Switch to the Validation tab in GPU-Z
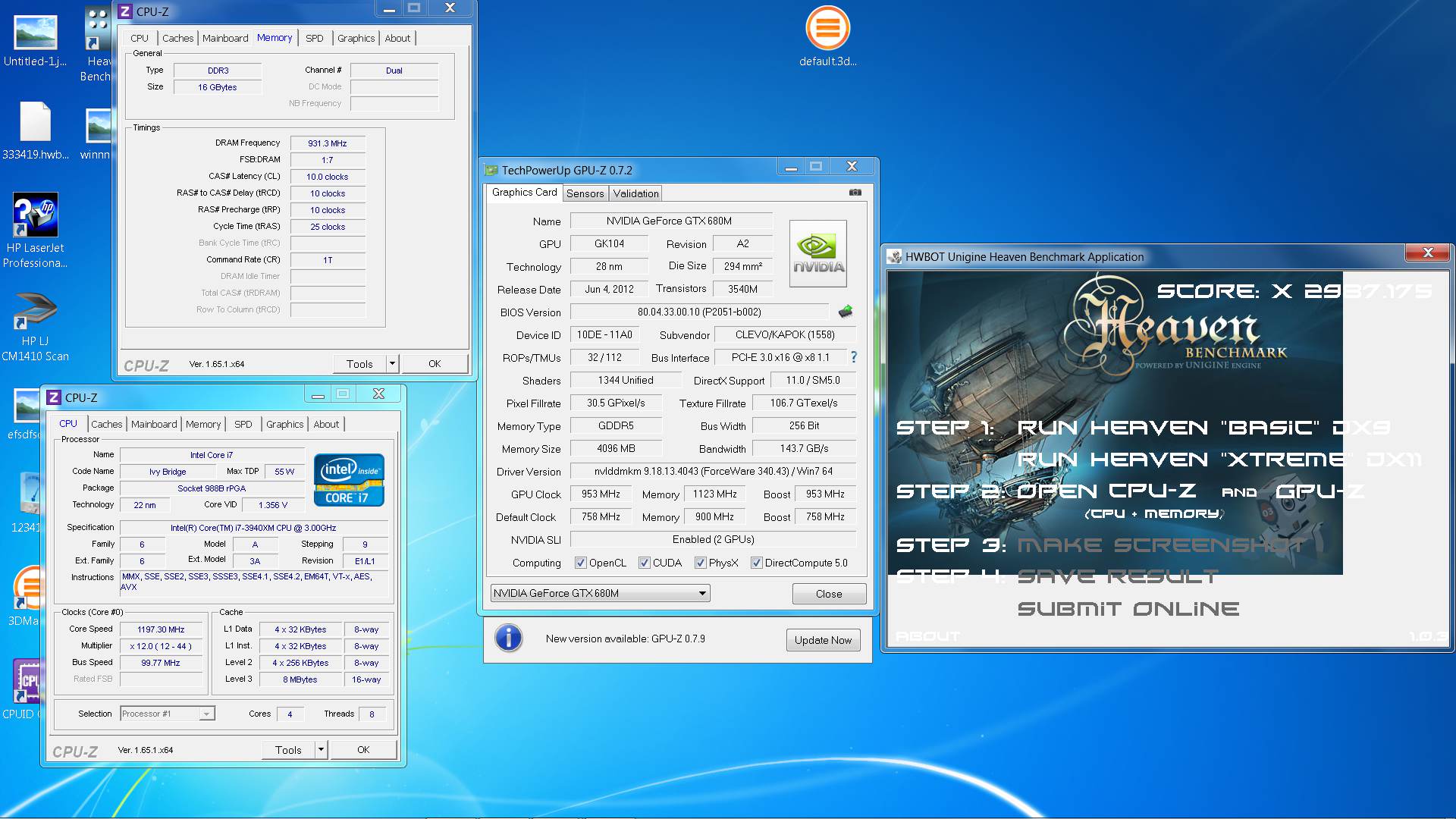This screenshot has height=819, width=1456. [635, 193]
